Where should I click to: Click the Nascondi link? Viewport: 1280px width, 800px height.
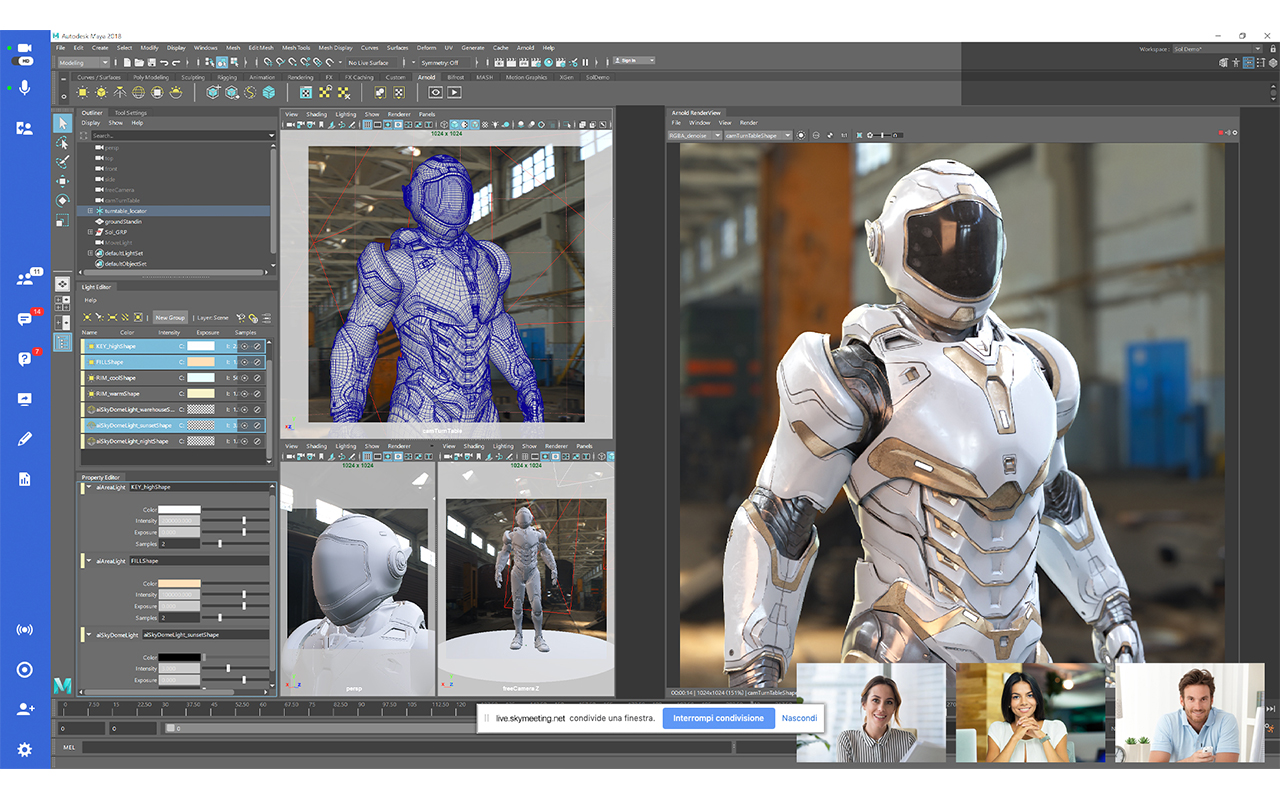(799, 718)
